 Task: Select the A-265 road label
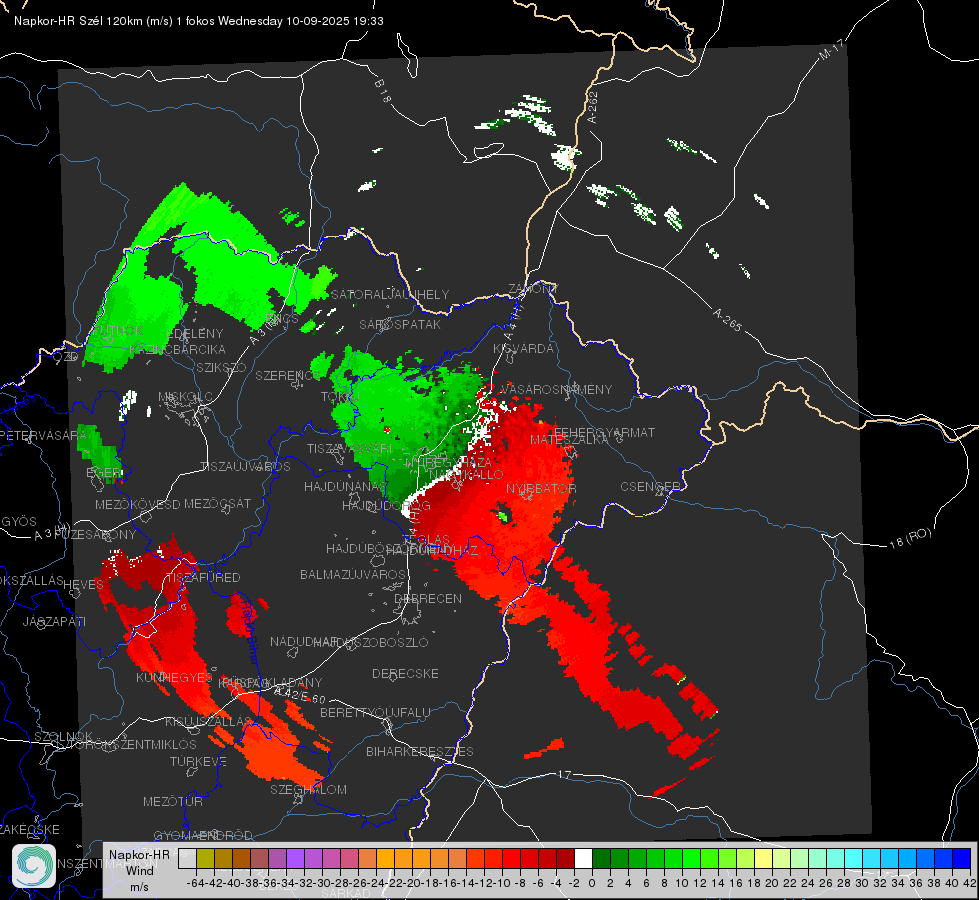coord(727,319)
